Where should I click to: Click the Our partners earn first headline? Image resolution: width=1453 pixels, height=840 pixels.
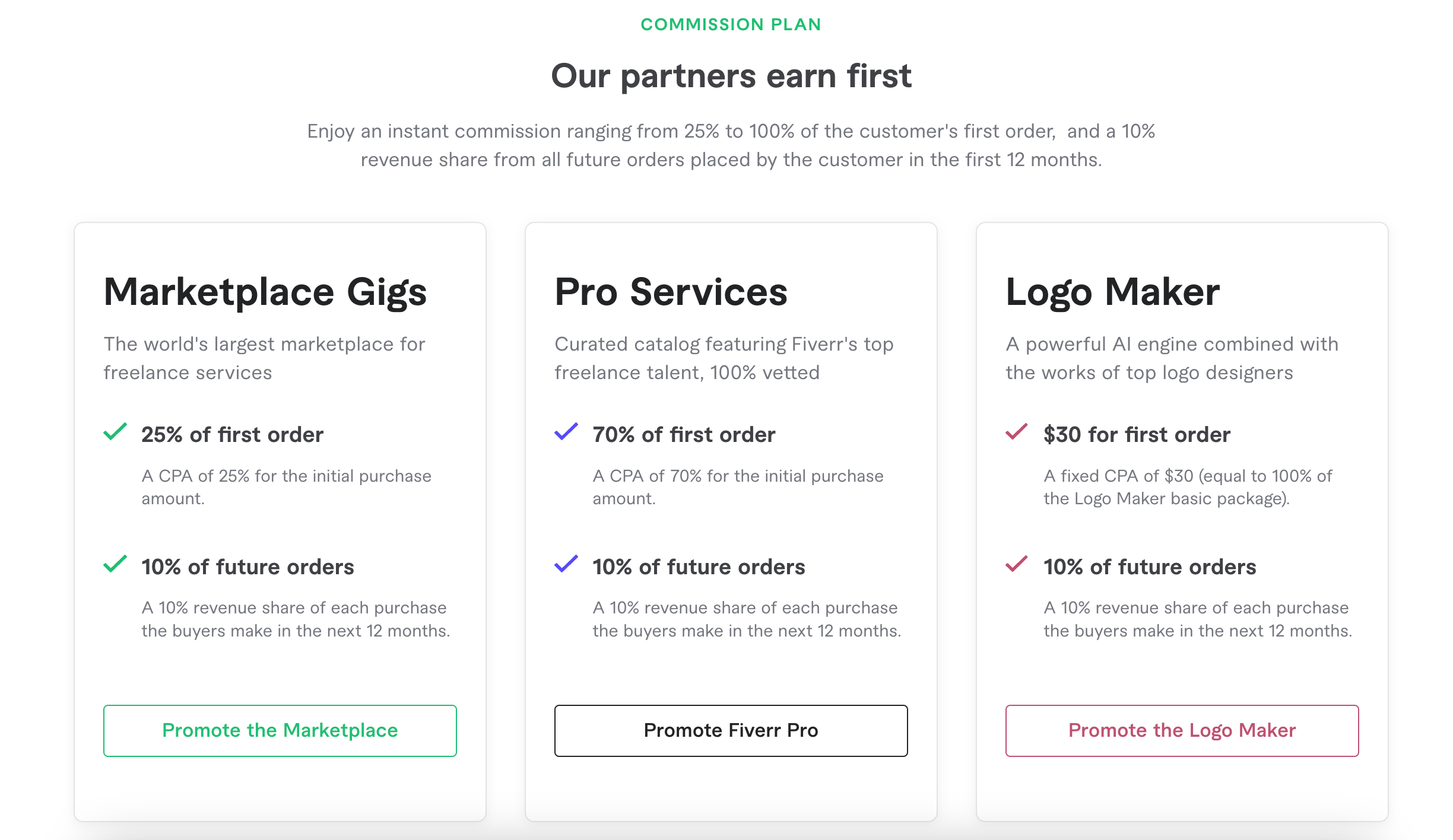[731, 76]
